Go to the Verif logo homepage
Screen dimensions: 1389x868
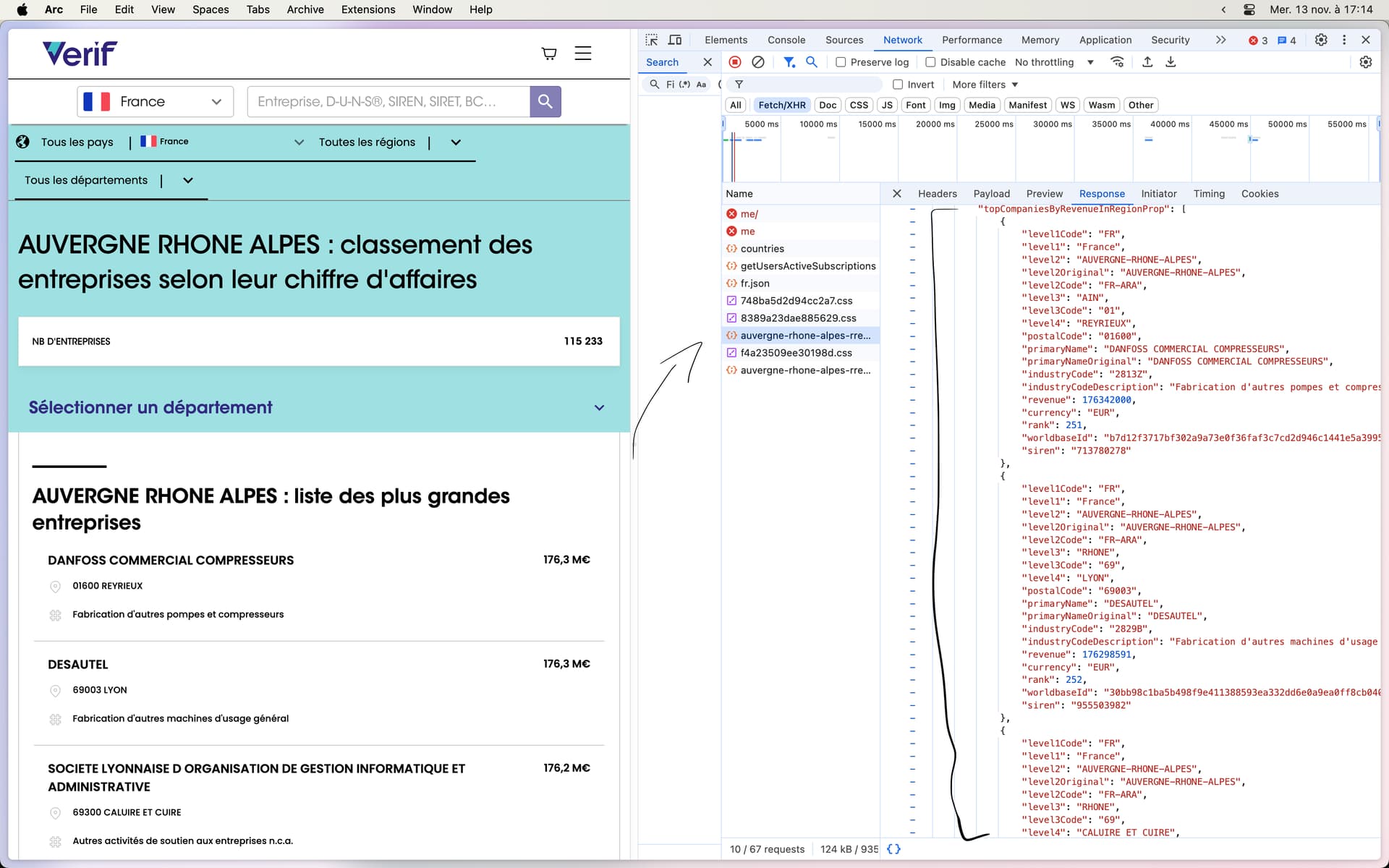pyautogui.click(x=80, y=54)
